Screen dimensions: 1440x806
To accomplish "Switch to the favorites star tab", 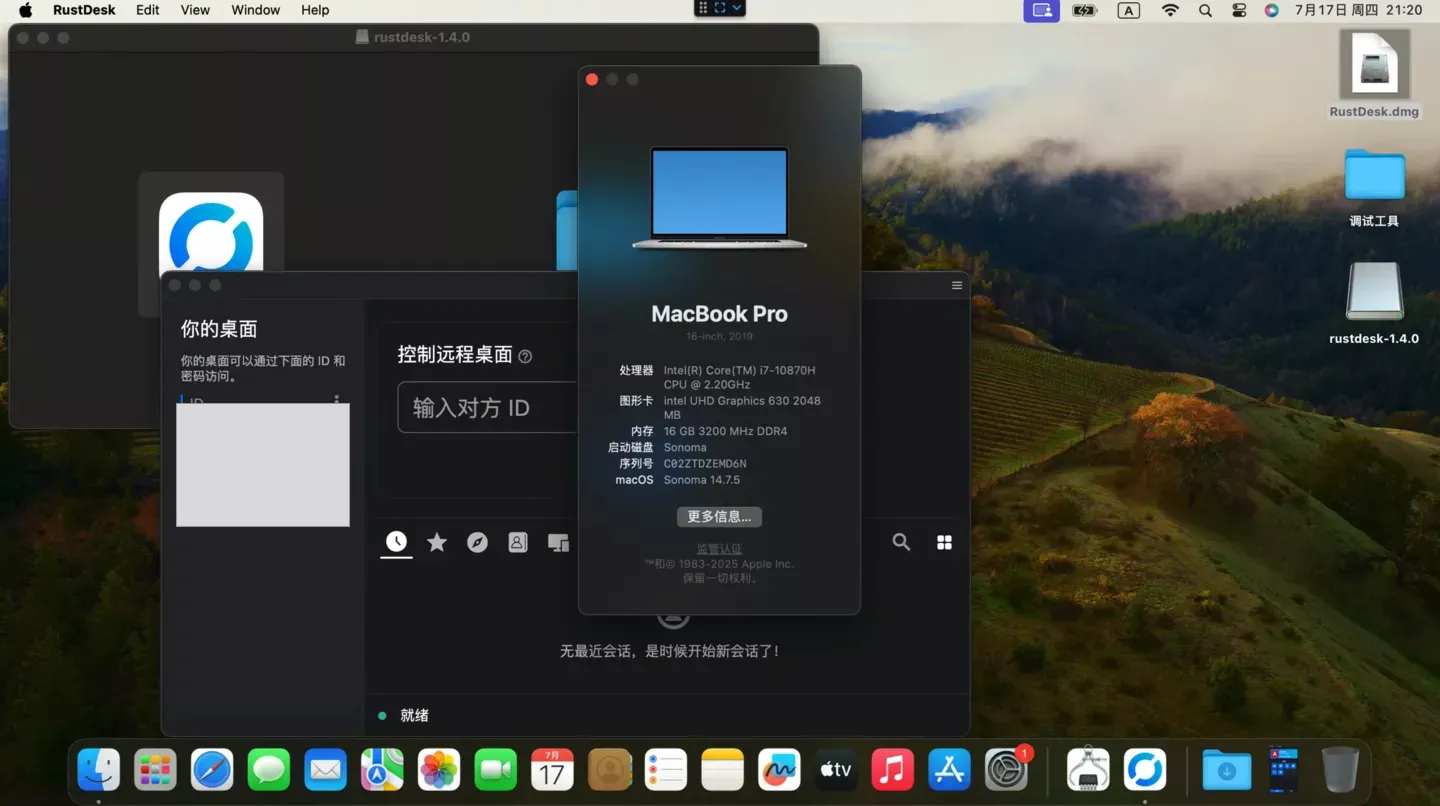I will pyautogui.click(x=437, y=542).
